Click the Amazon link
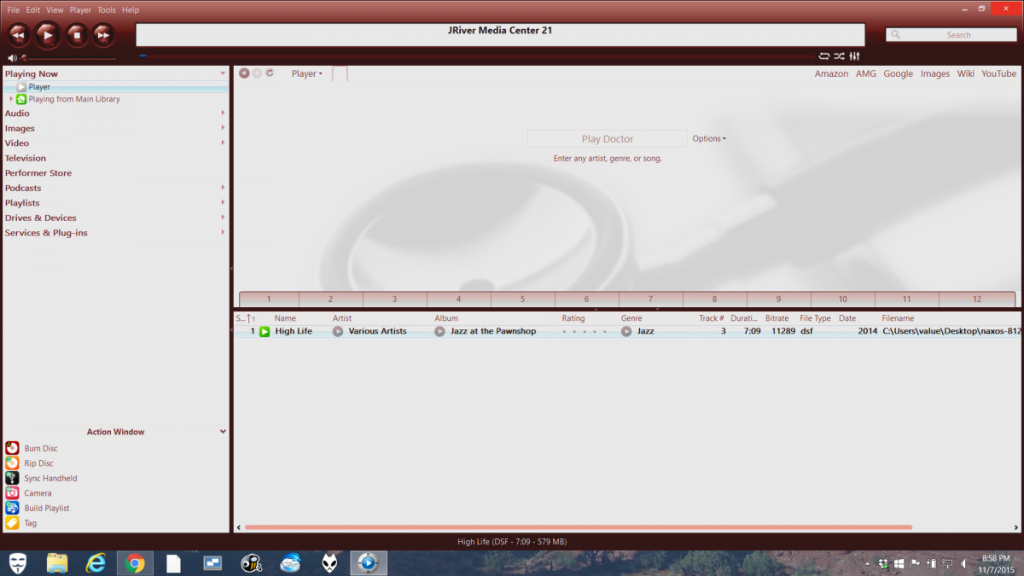Viewport: 1024px width, 576px height. pyautogui.click(x=831, y=74)
